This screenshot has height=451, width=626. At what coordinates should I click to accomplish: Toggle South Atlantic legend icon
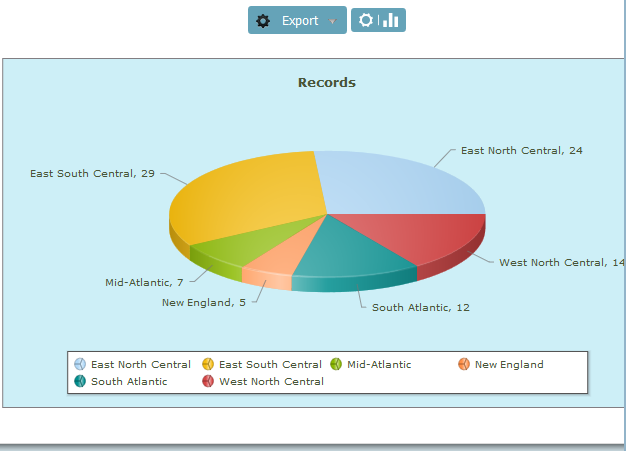coord(80,381)
